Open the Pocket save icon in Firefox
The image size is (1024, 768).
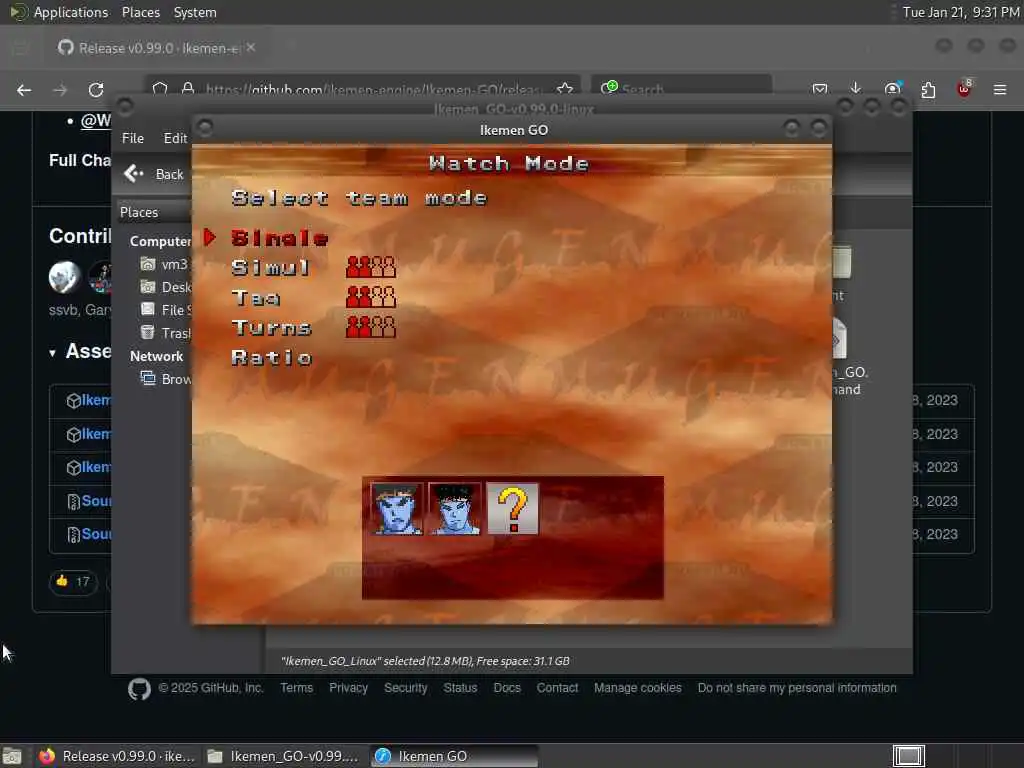pyautogui.click(x=820, y=89)
